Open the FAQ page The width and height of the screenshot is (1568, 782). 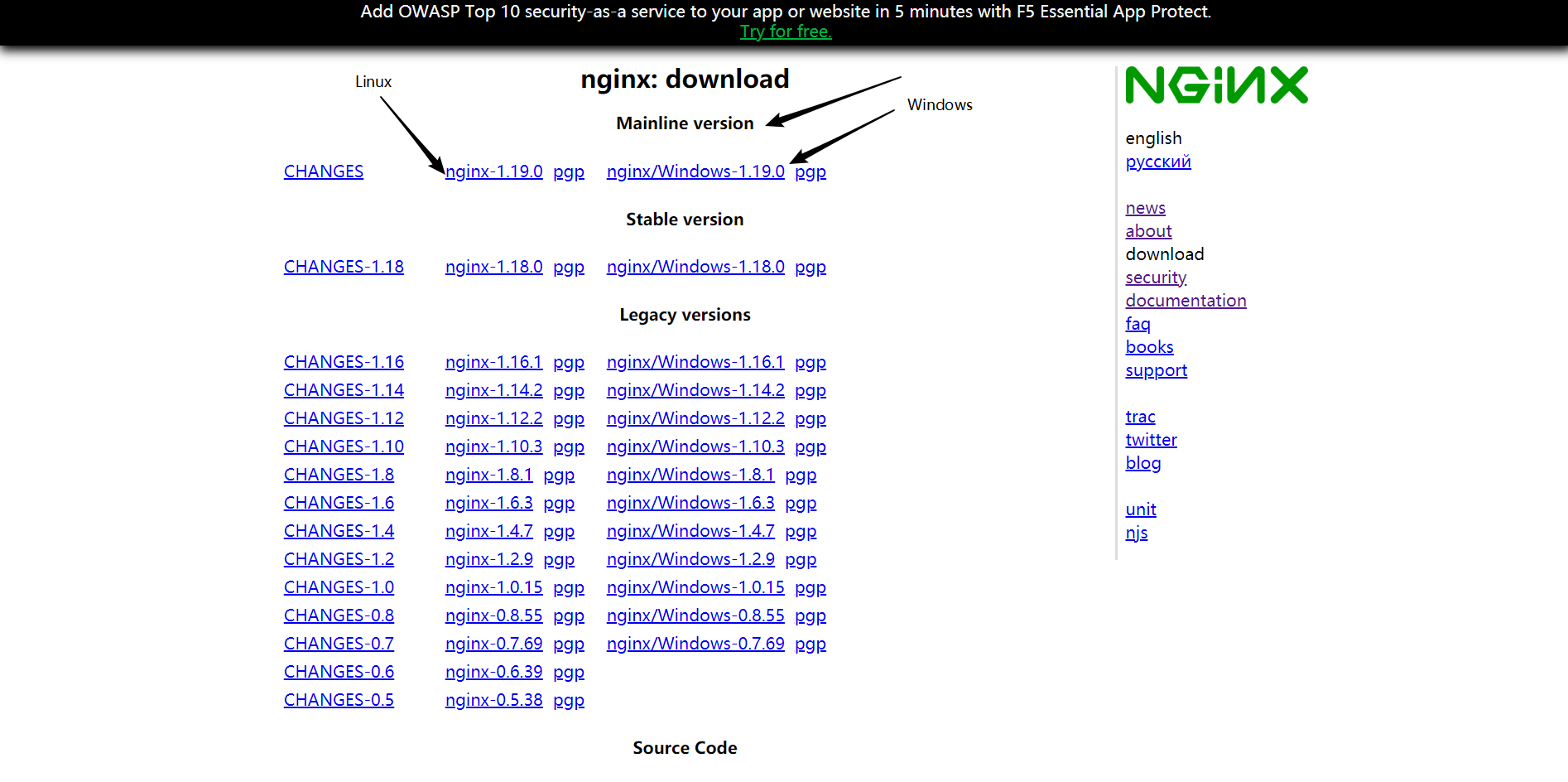[1136, 323]
